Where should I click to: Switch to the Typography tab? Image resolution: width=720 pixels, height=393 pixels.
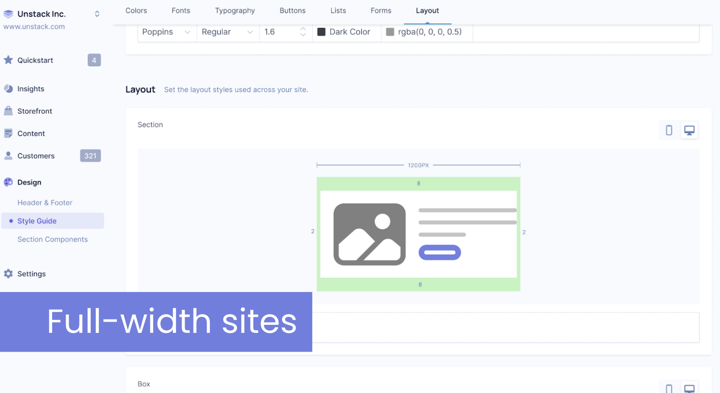pyautogui.click(x=235, y=11)
